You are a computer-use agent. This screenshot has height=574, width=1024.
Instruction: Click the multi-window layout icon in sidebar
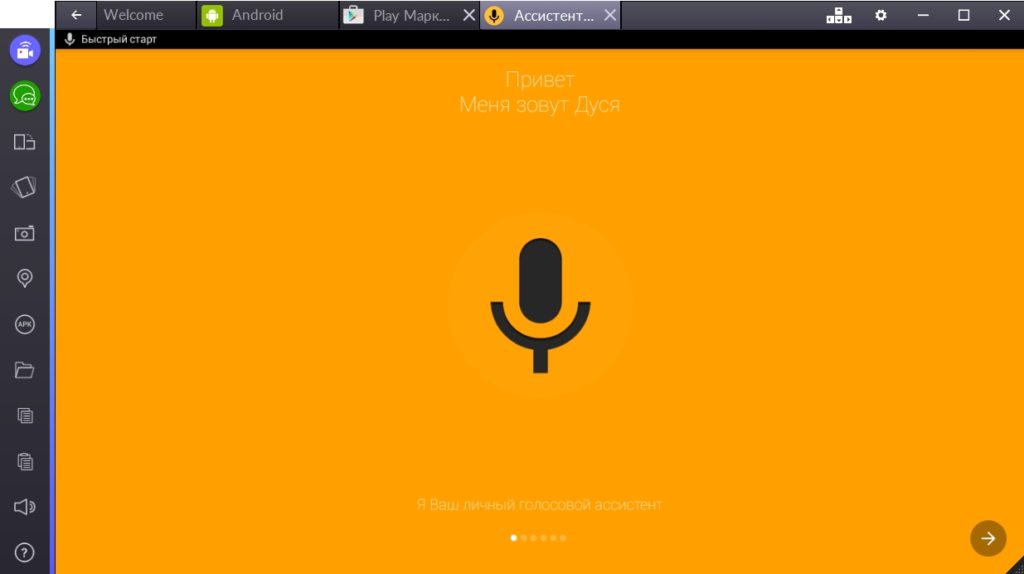point(25,142)
